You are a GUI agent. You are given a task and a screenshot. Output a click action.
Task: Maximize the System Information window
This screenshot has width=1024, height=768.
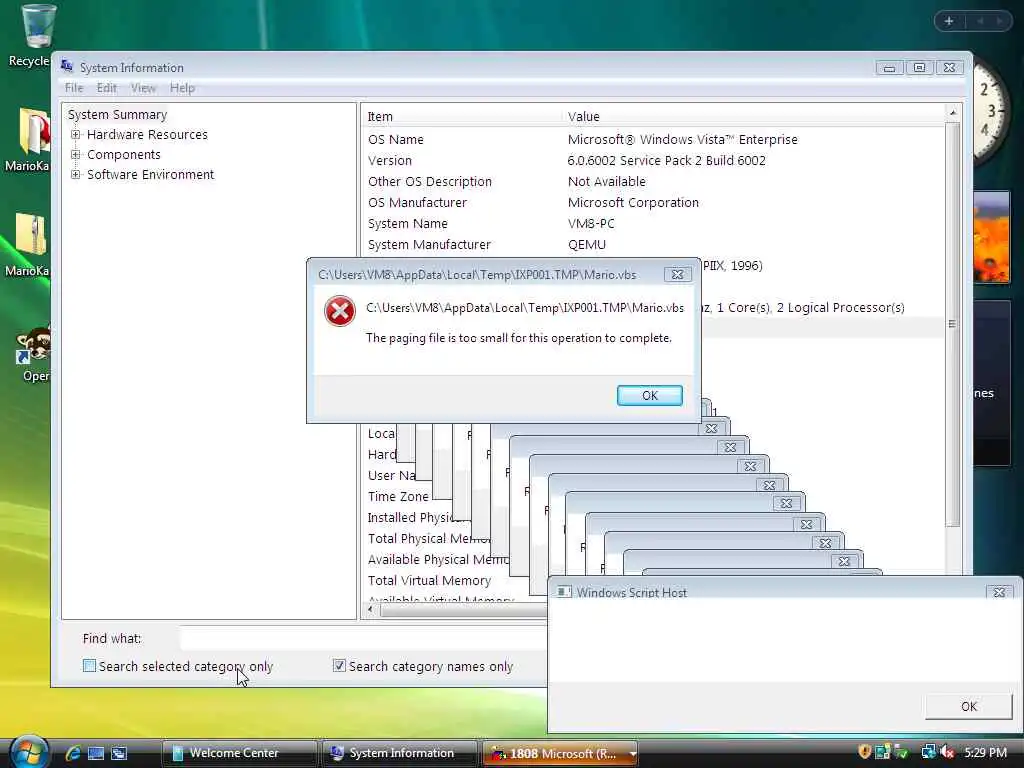pos(919,67)
